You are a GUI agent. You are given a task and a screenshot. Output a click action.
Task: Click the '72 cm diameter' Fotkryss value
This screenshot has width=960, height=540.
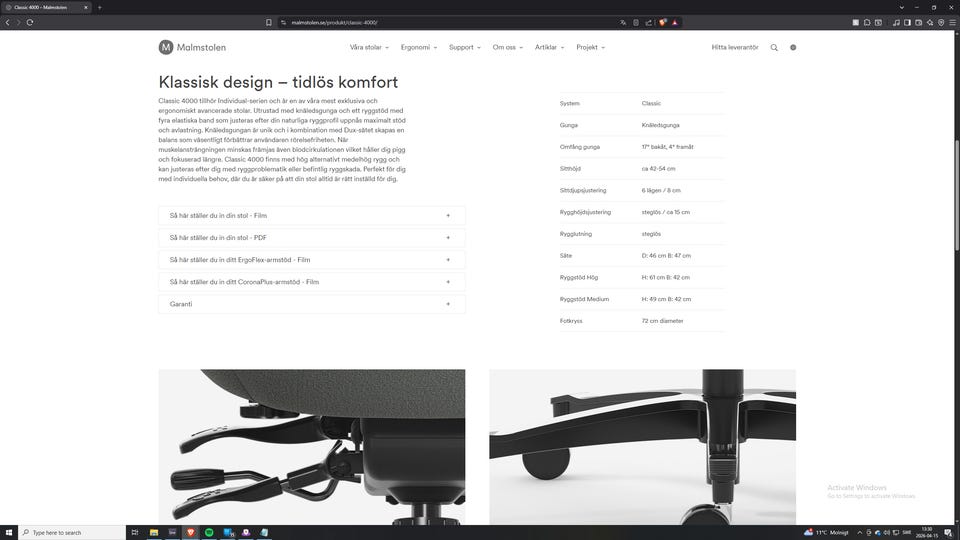(x=662, y=321)
